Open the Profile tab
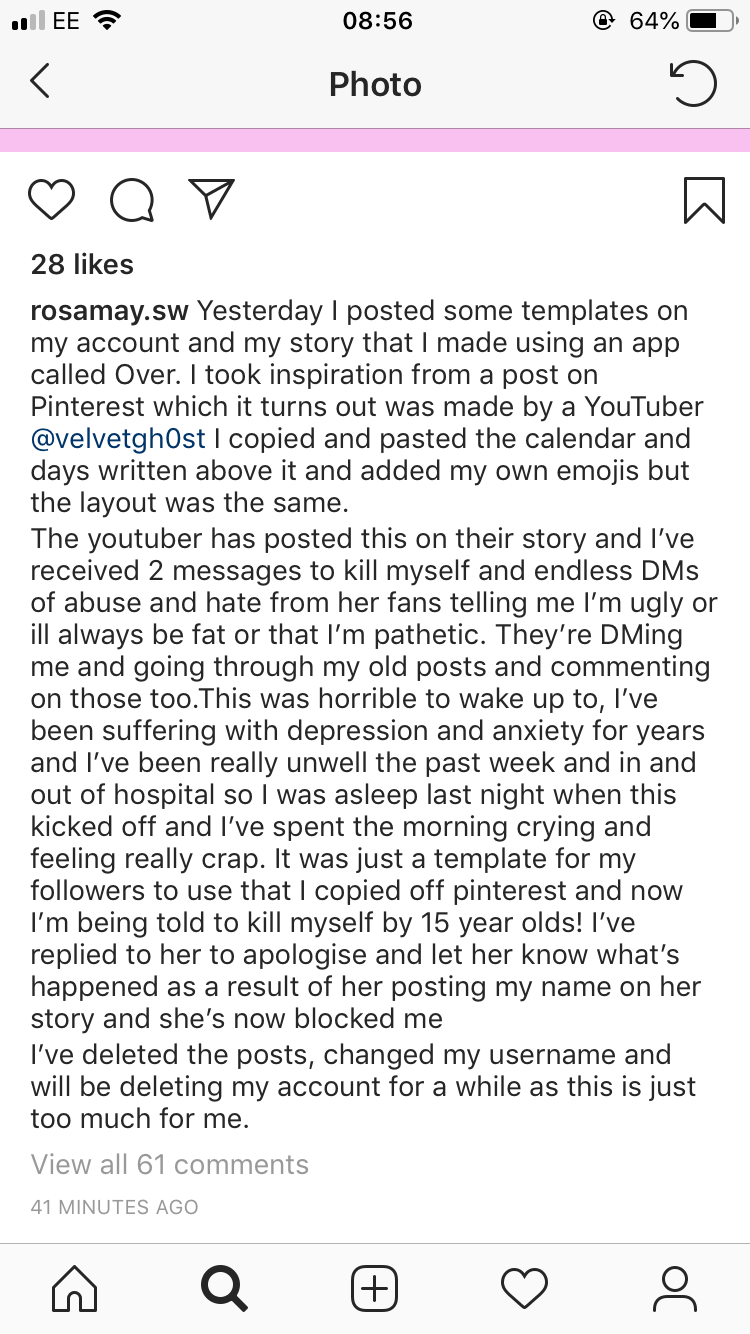Image resolution: width=750 pixels, height=1334 pixels. [x=674, y=1288]
